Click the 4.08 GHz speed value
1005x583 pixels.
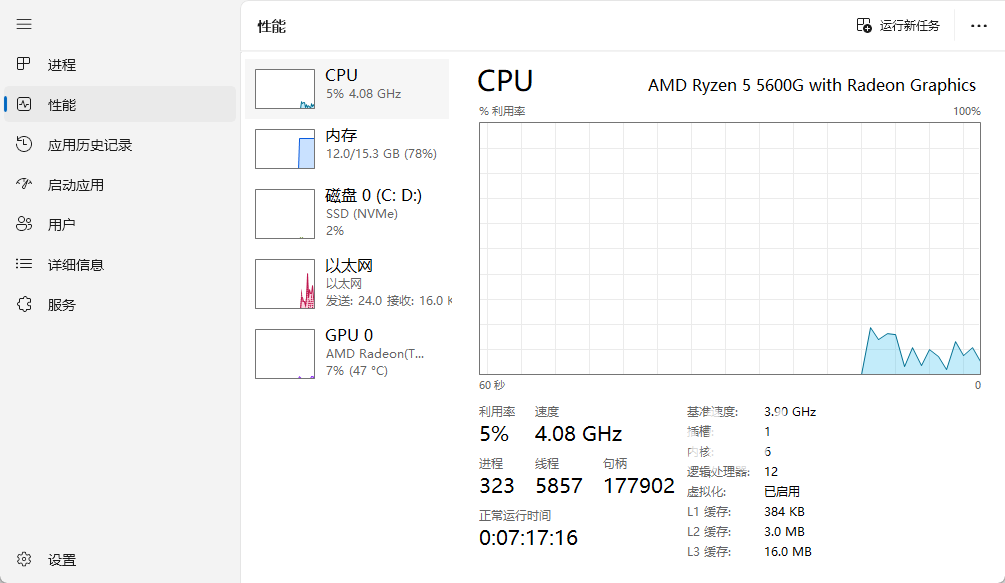point(578,434)
